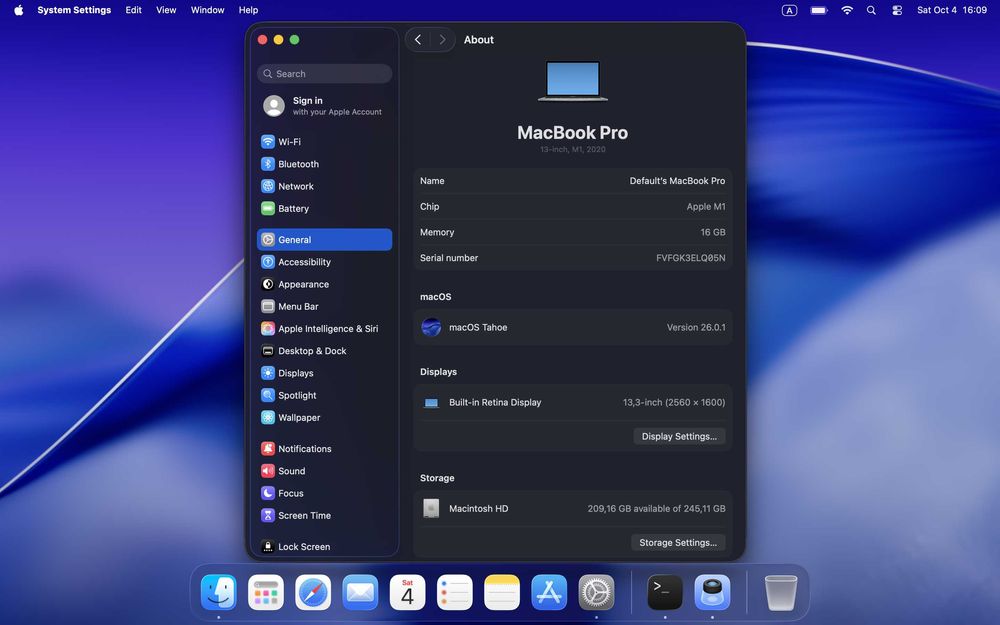Open the Edit menu
The image size is (1000, 625).
click(133, 10)
